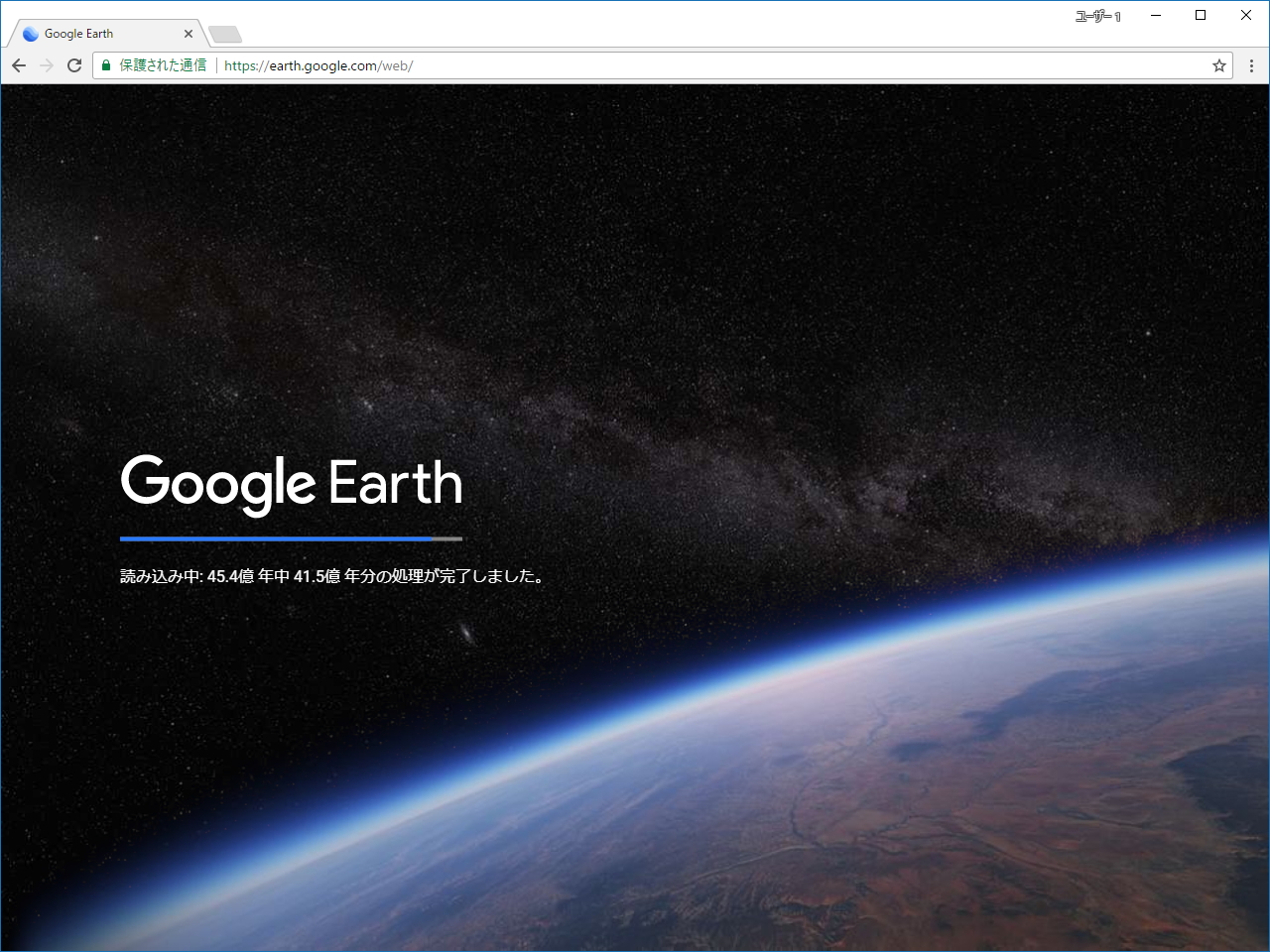Image resolution: width=1270 pixels, height=952 pixels.
Task: Open a new browser tab
Action: coord(224,33)
